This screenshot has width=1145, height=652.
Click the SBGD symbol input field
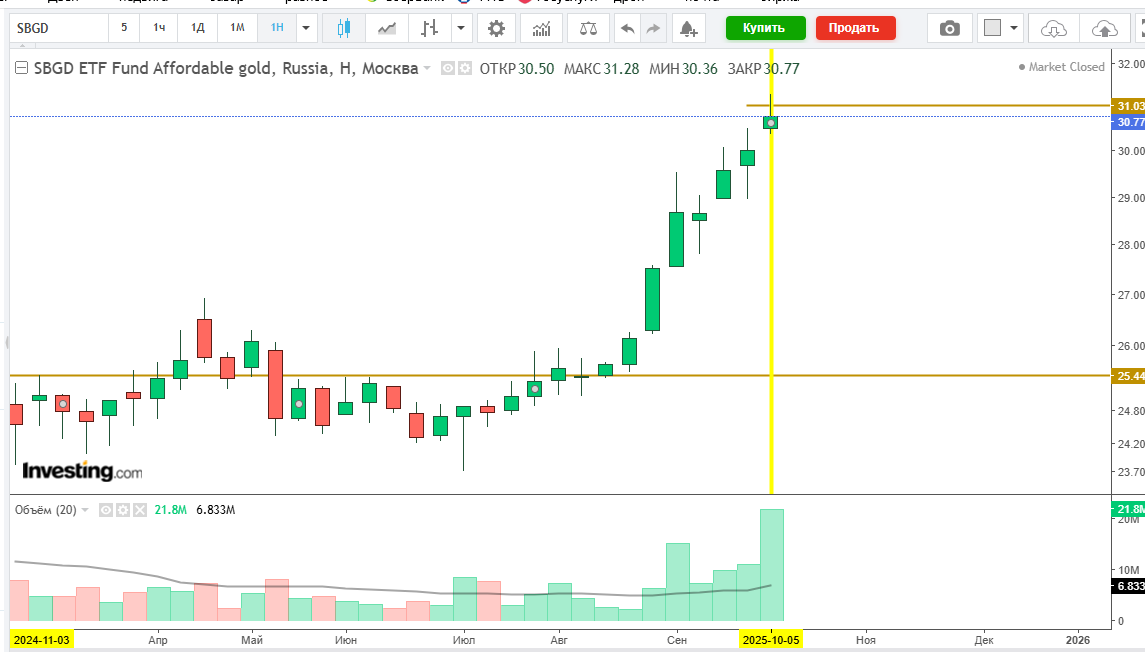(x=59, y=28)
